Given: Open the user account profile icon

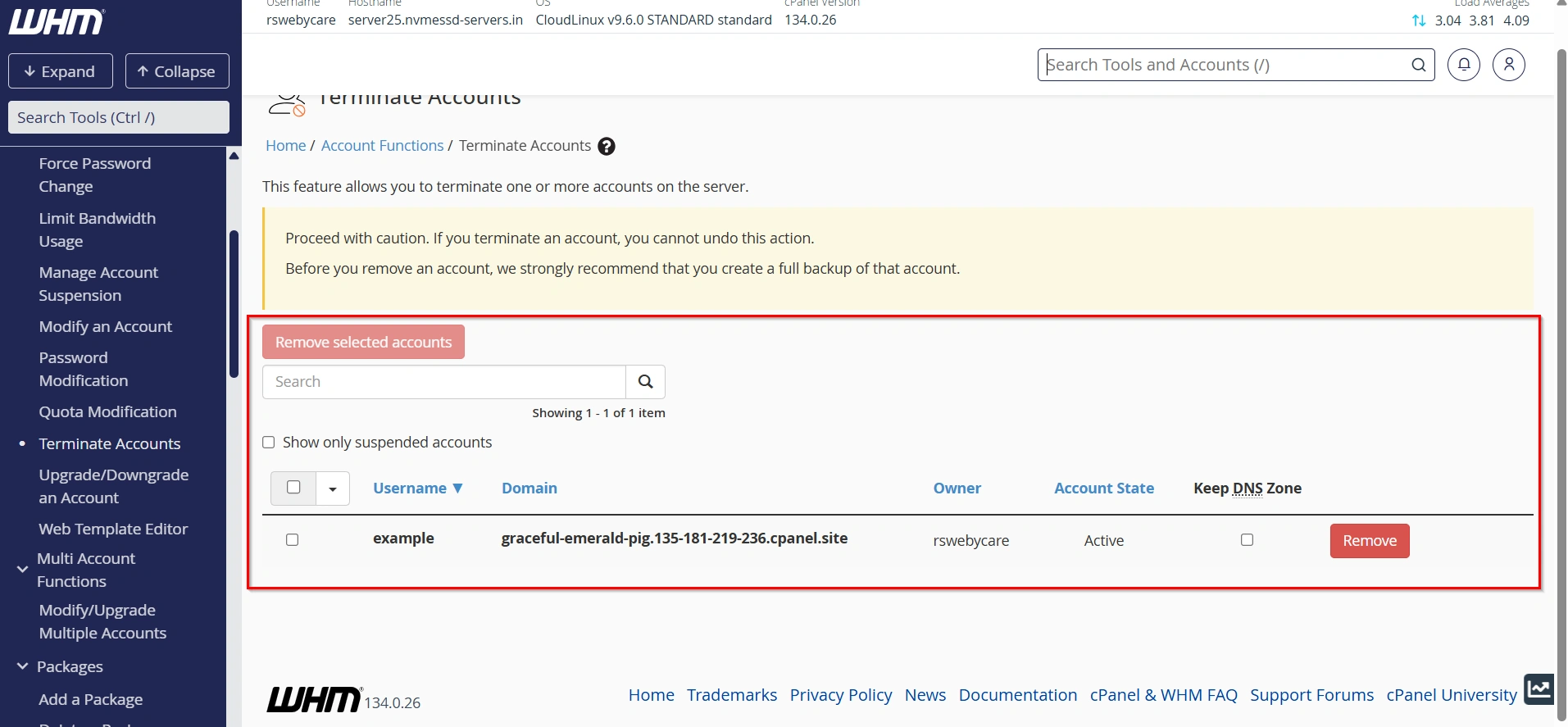Looking at the screenshot, I should [x=1509, y=65].
